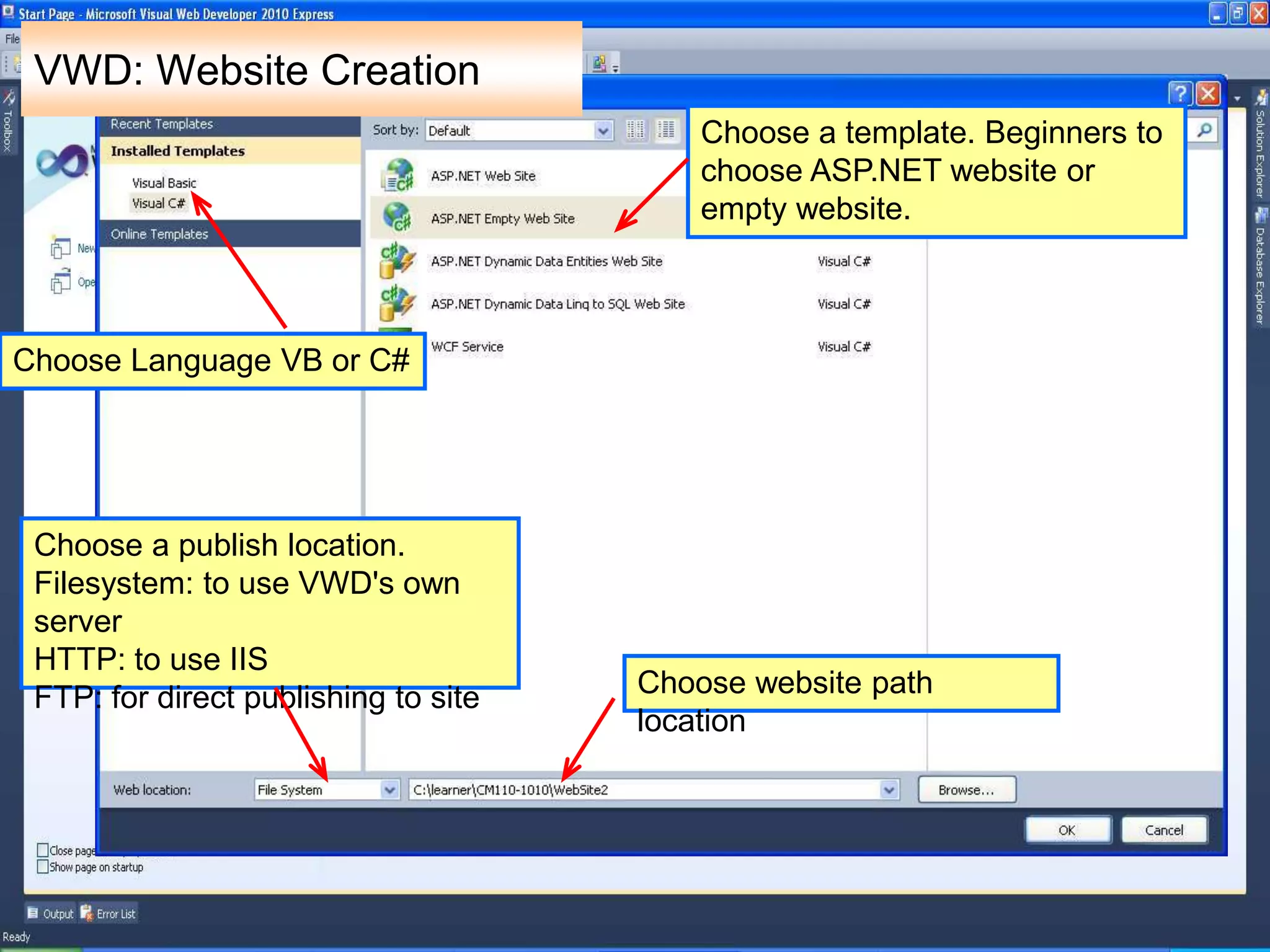Open the Output panel tab
The width and height of the screenshot is (1270, 952).
(51, 914)
